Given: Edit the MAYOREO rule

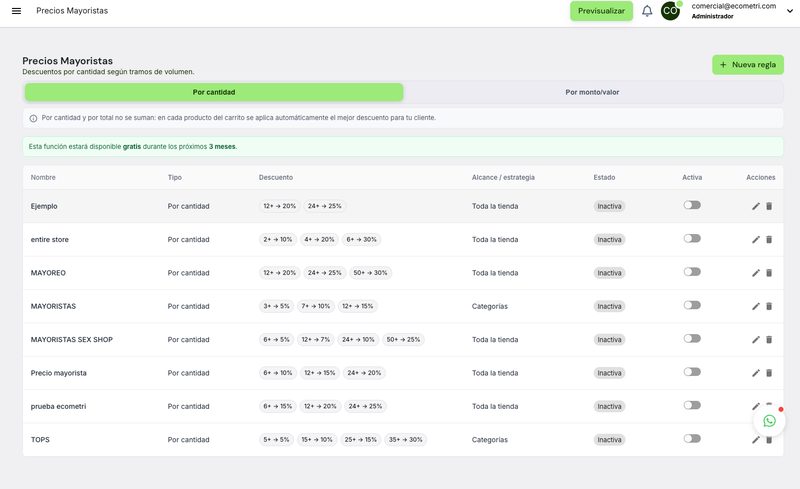Looking at the screenshot, I should 756,273.
